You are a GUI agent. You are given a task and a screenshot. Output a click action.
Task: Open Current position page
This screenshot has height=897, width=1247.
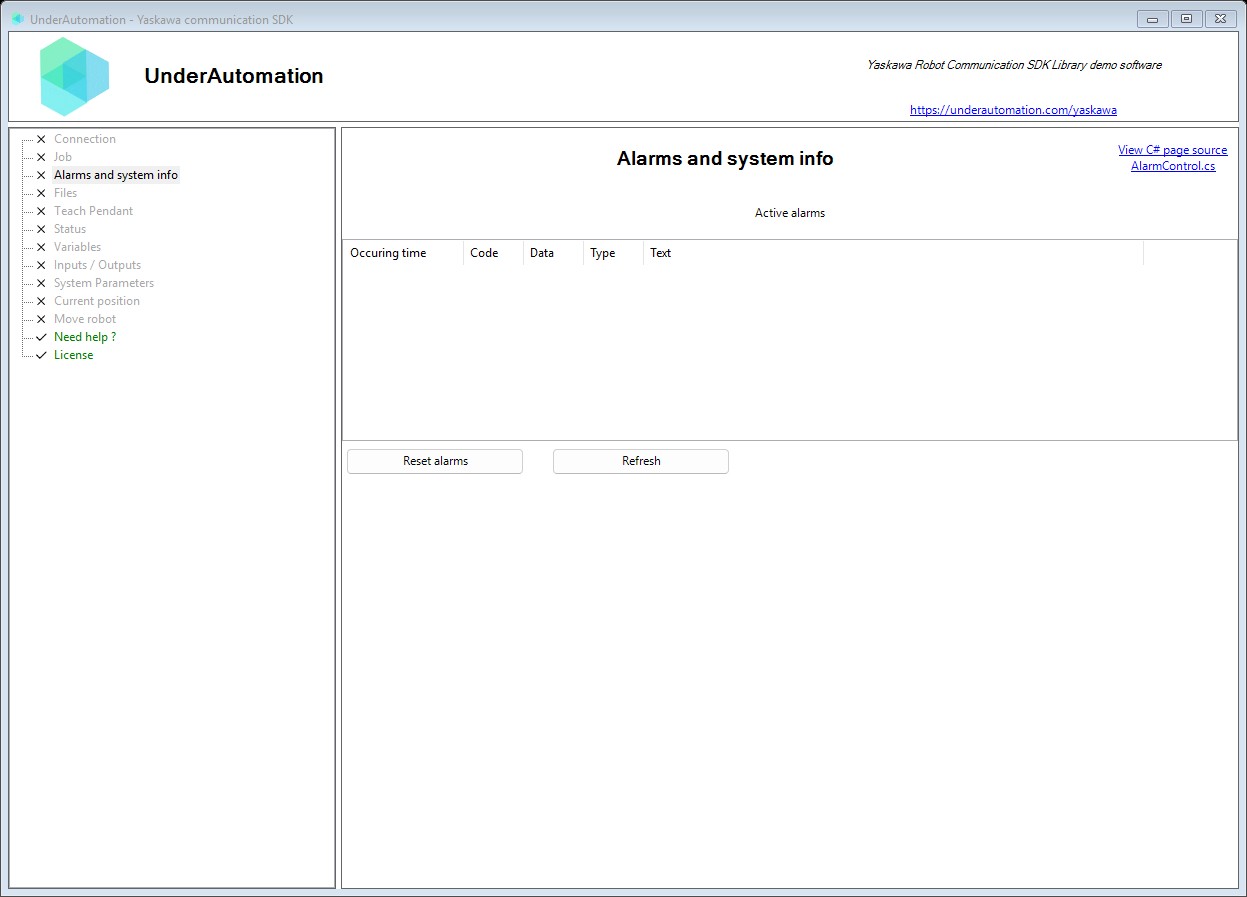pyautogui.click(x=97, y=301)
